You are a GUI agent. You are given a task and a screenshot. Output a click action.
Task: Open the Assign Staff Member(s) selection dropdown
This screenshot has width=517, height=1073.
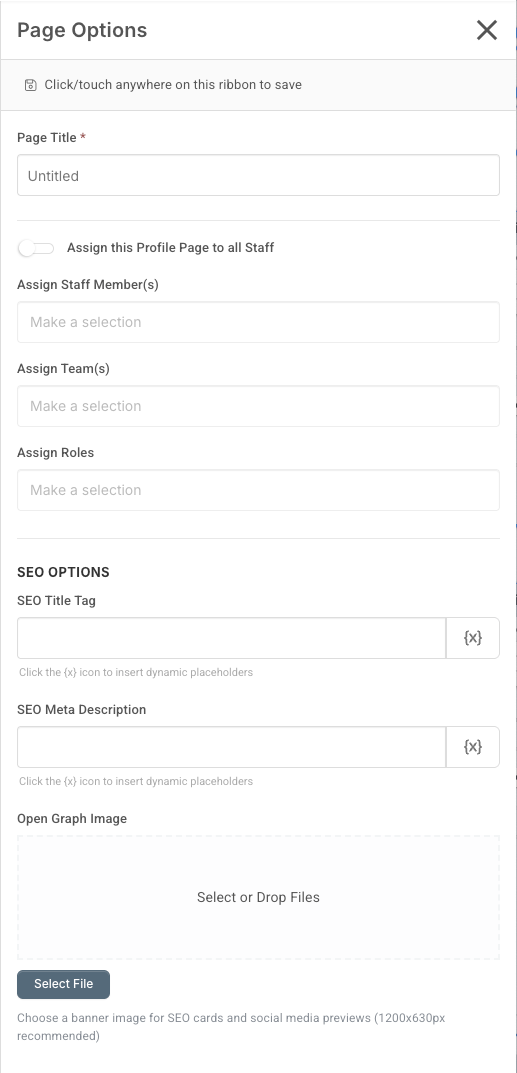tap(258, 322)
